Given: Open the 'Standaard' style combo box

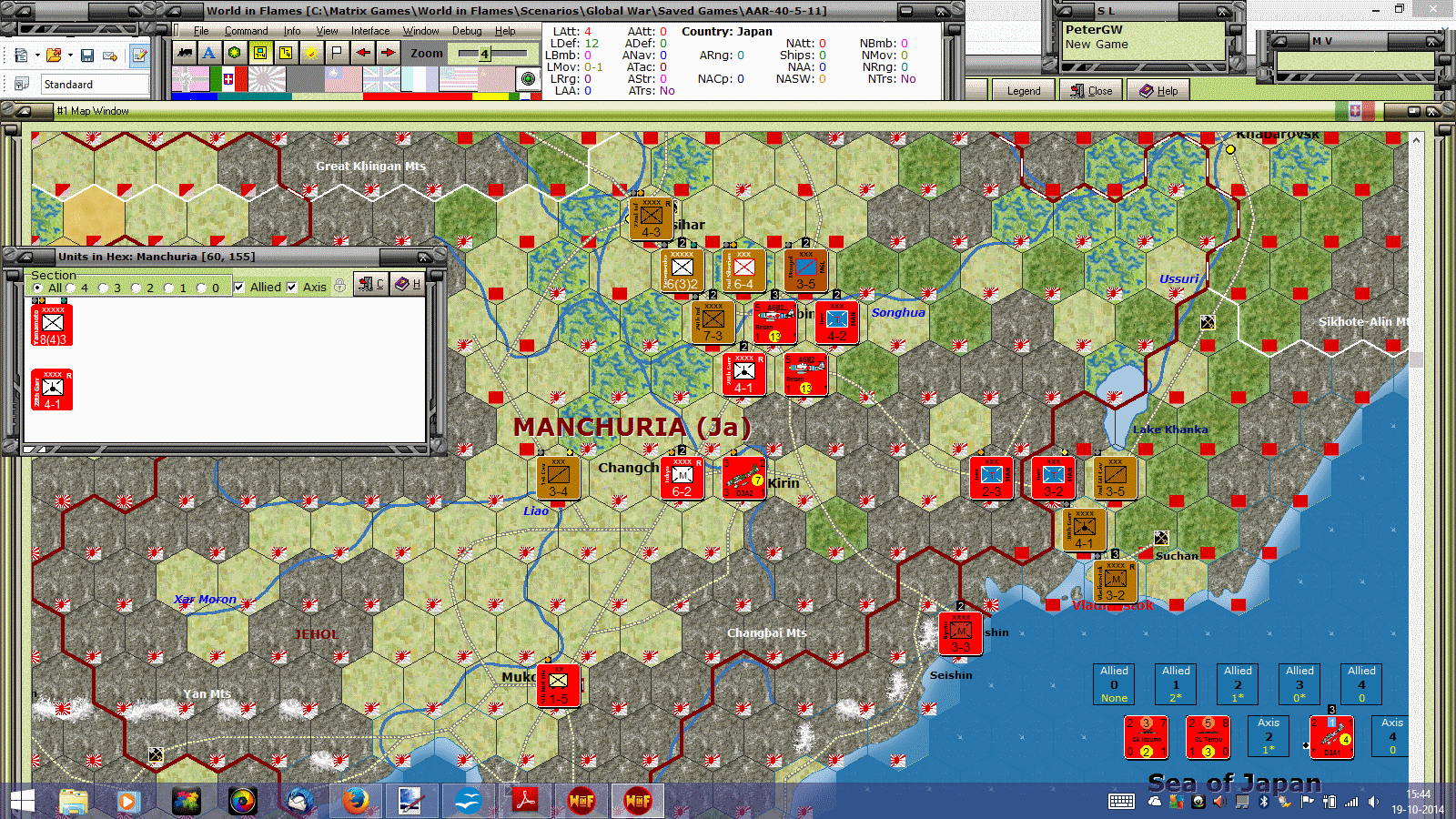Looking at the screenshot, I should click(95, 85).
